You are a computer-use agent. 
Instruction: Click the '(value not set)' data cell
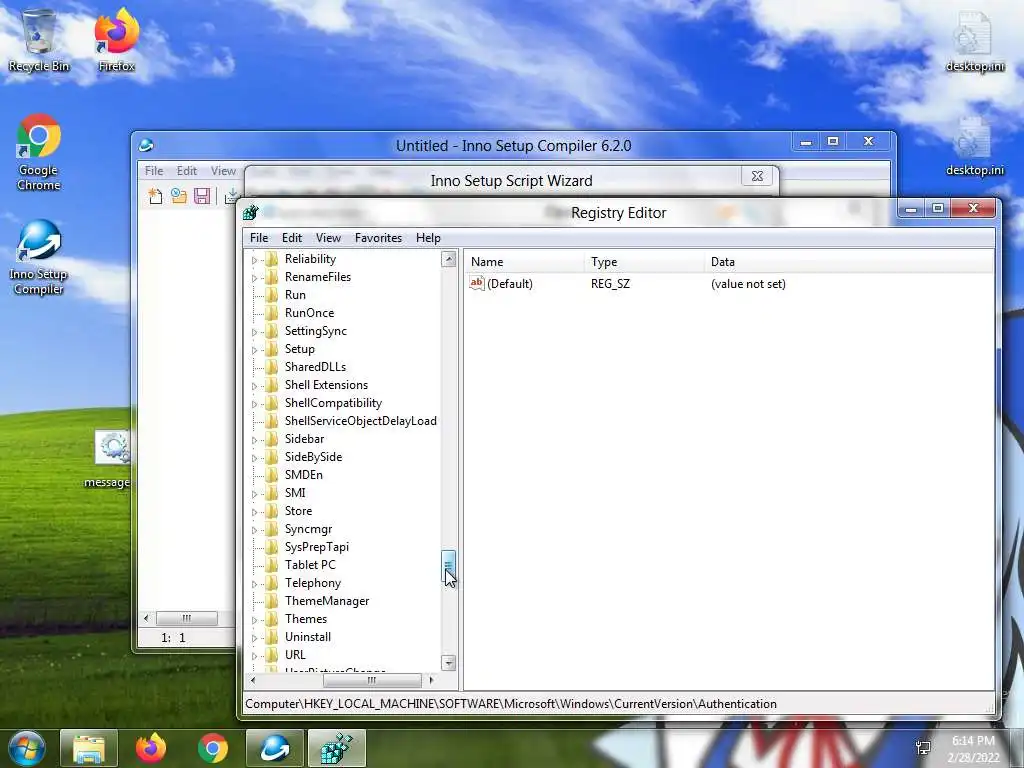(748, 284)
